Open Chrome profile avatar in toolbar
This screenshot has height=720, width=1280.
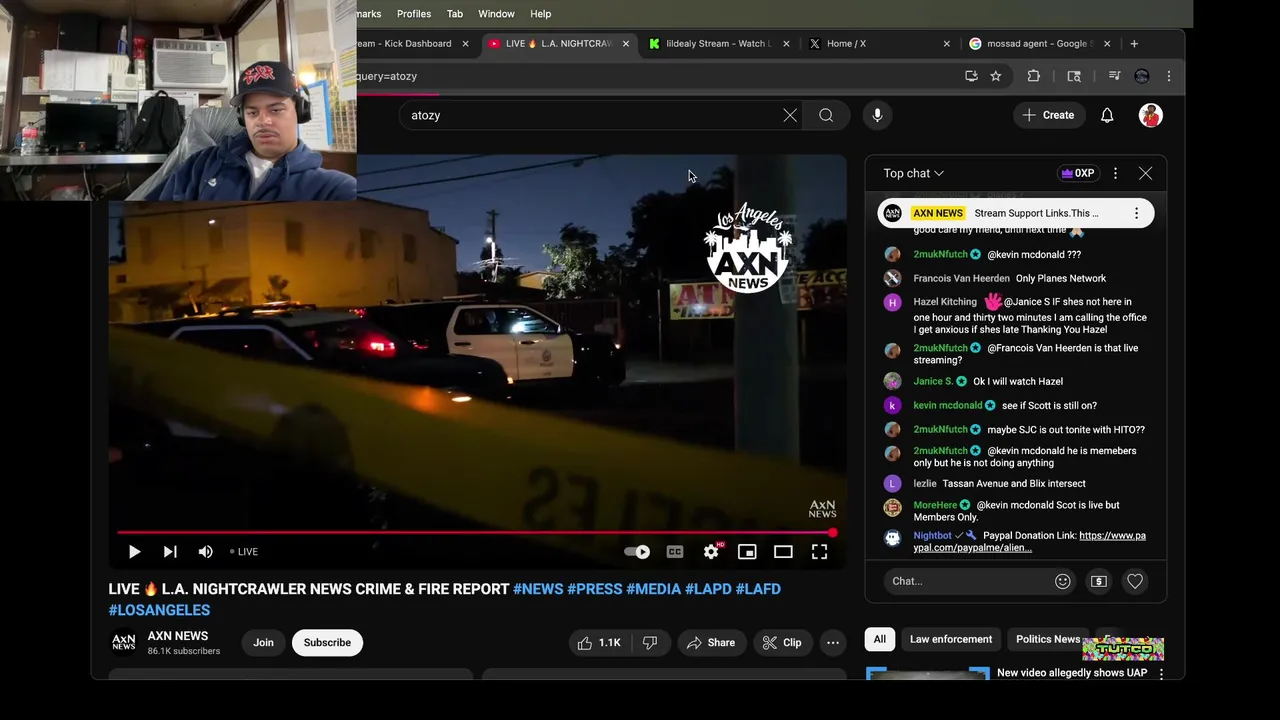[1141, 76]
